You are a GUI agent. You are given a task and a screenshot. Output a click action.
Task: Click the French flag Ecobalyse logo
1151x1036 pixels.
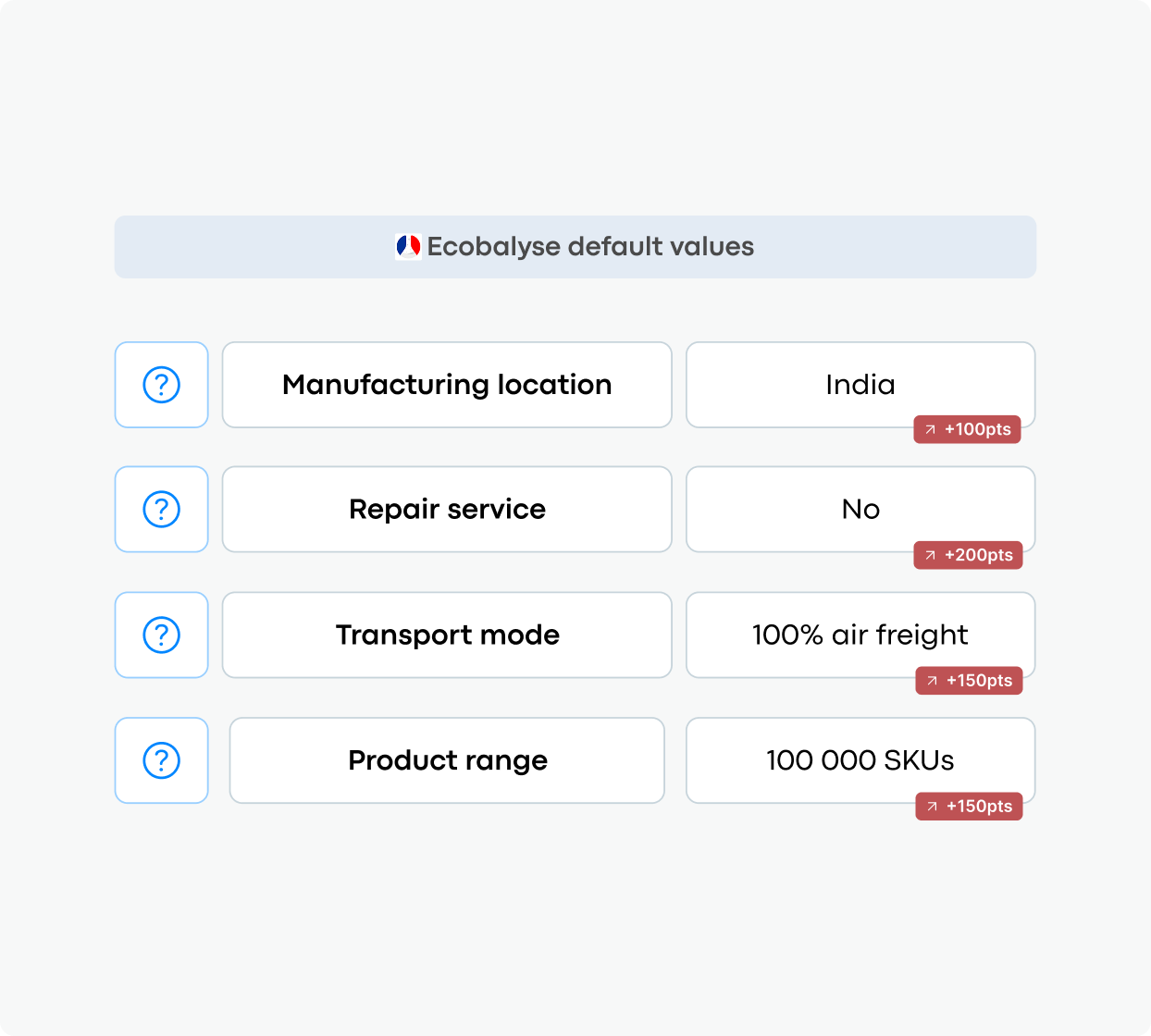tap(408, 247)
